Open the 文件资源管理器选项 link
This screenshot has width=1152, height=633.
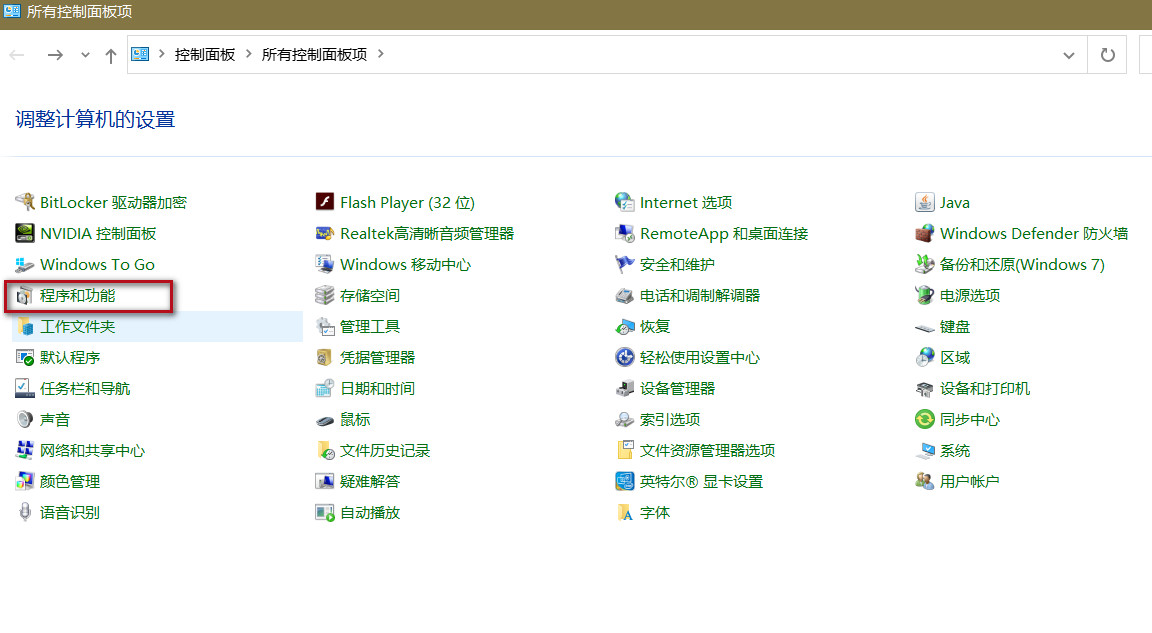coord(708,450)
